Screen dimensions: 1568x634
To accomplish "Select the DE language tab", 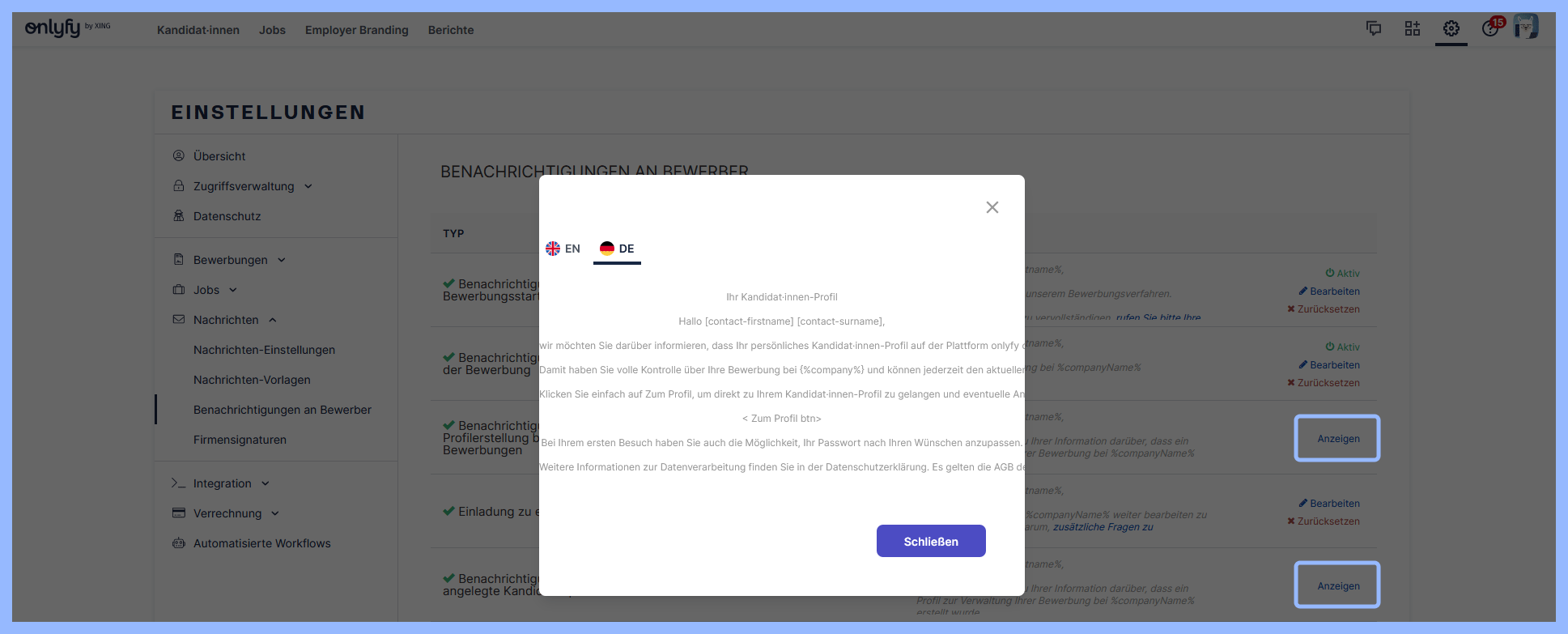I will tap(617, 249).
